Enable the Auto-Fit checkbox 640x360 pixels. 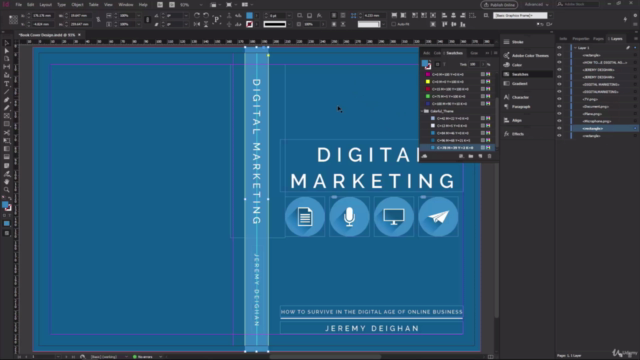coord(393,24)
